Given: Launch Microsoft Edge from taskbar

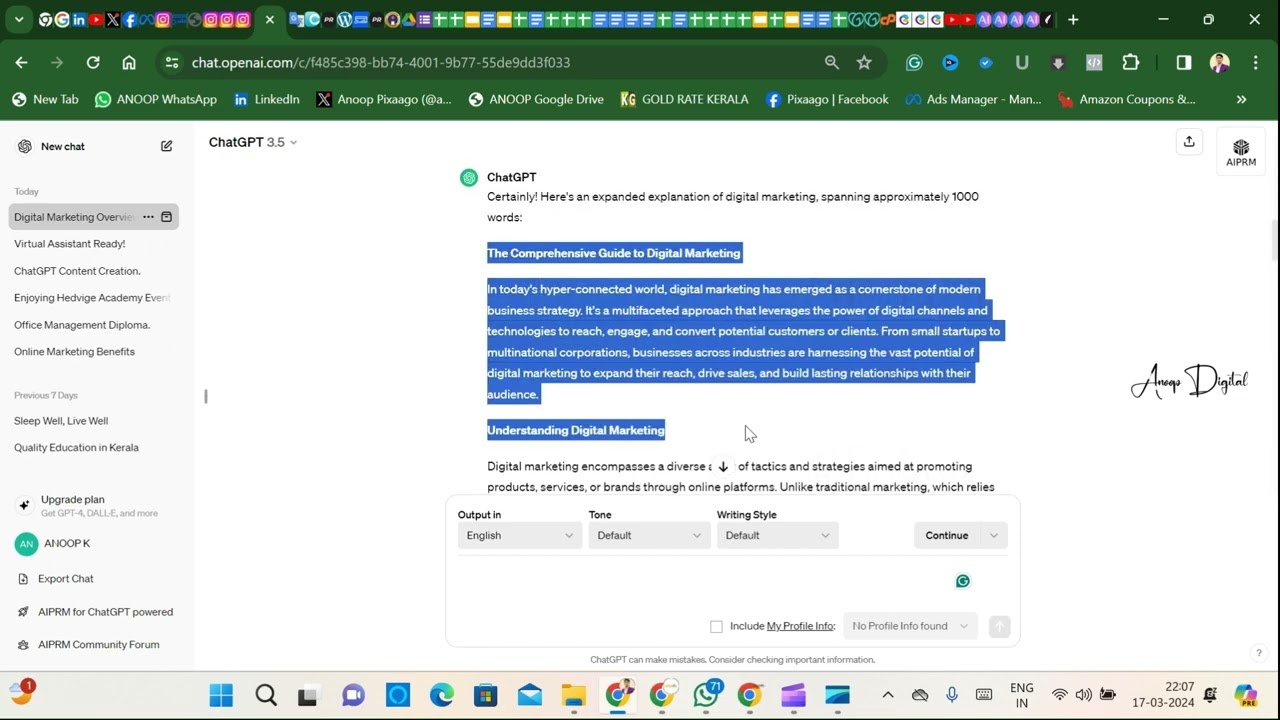Looking at the screenshot, I should pyautogui.click(x=441, y=695).
